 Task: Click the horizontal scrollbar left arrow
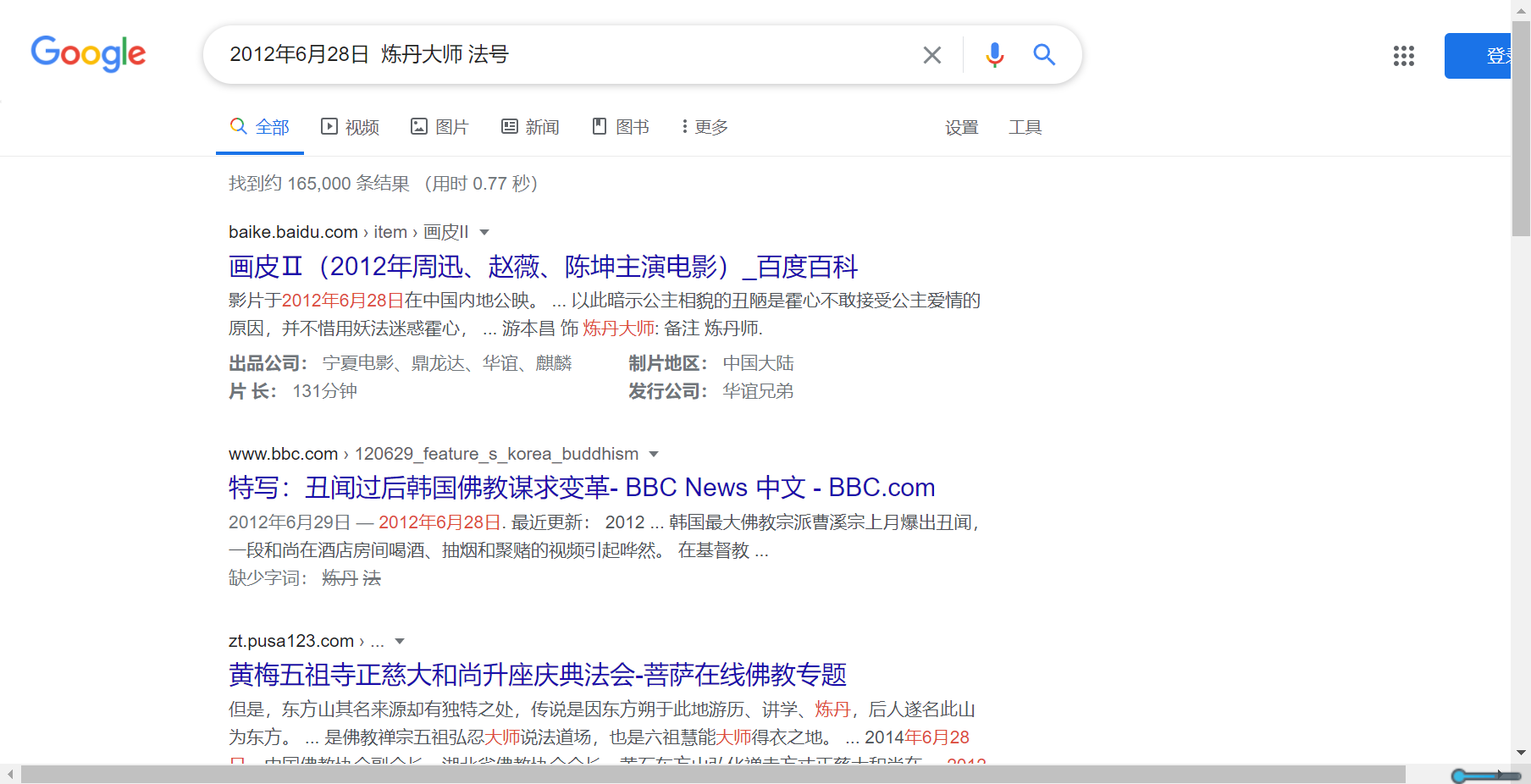point(10,774)
